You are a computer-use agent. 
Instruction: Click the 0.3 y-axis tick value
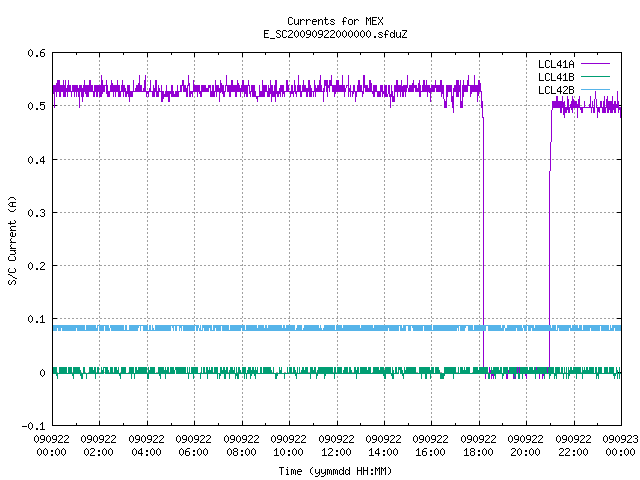pyautogui.click(x=36, y=213)
